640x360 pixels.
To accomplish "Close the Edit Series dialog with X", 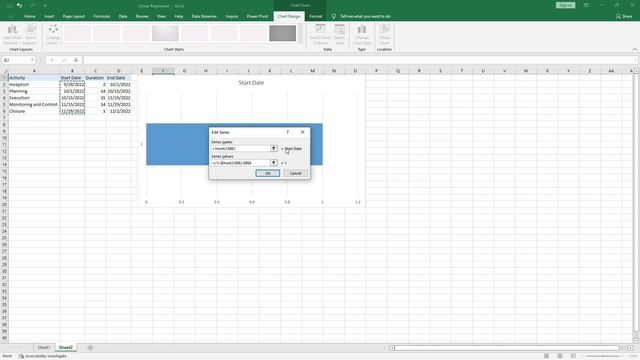I will (x=302, y=132).
